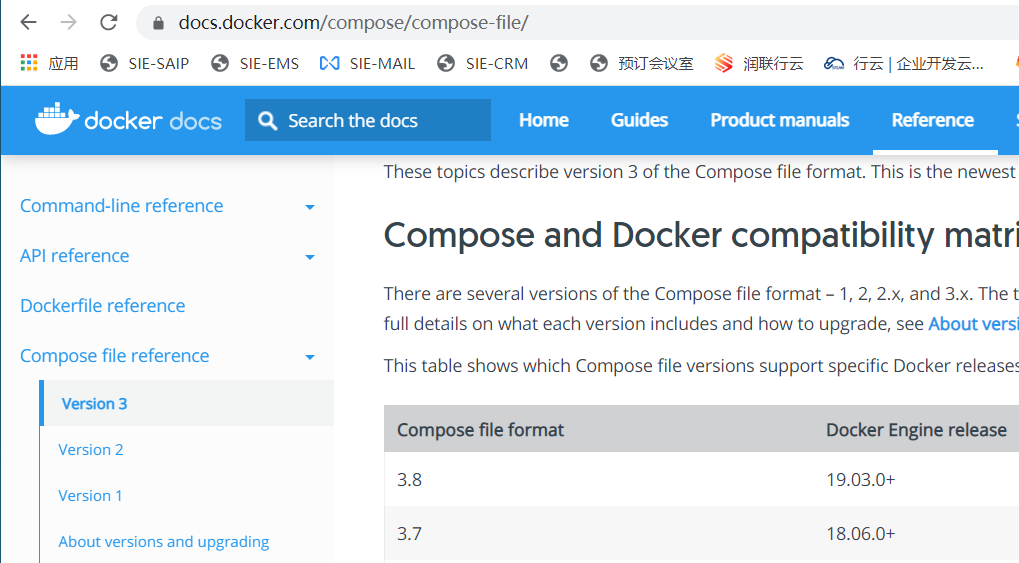The height and width of the screenshot is (563, 1019).
Task: Click the Docker docs whale logo
Action: (57, 120)
